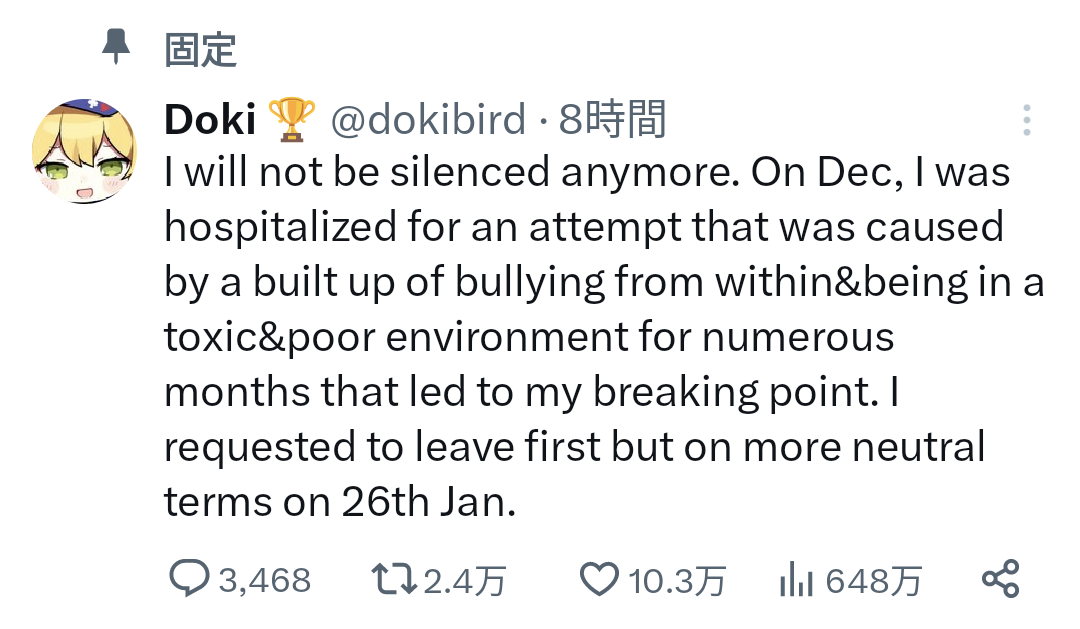Click the pinned tweet pin icon
The height and width of the screenshot is (629, 1080).
pos(117,46)
